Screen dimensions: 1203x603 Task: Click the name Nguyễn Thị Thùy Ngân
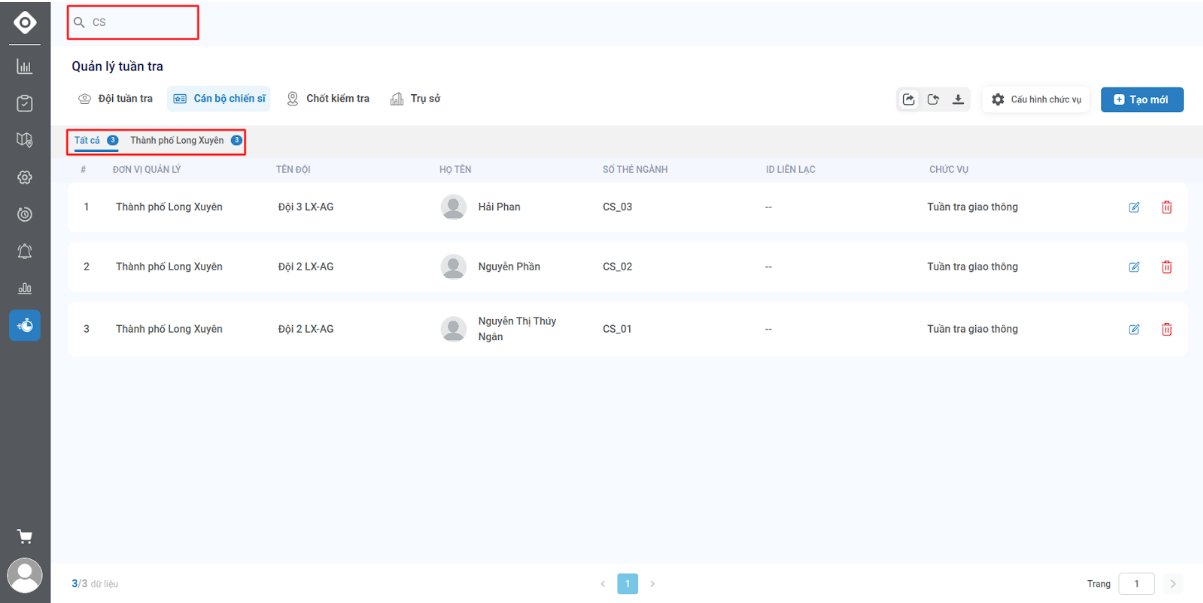517,329
